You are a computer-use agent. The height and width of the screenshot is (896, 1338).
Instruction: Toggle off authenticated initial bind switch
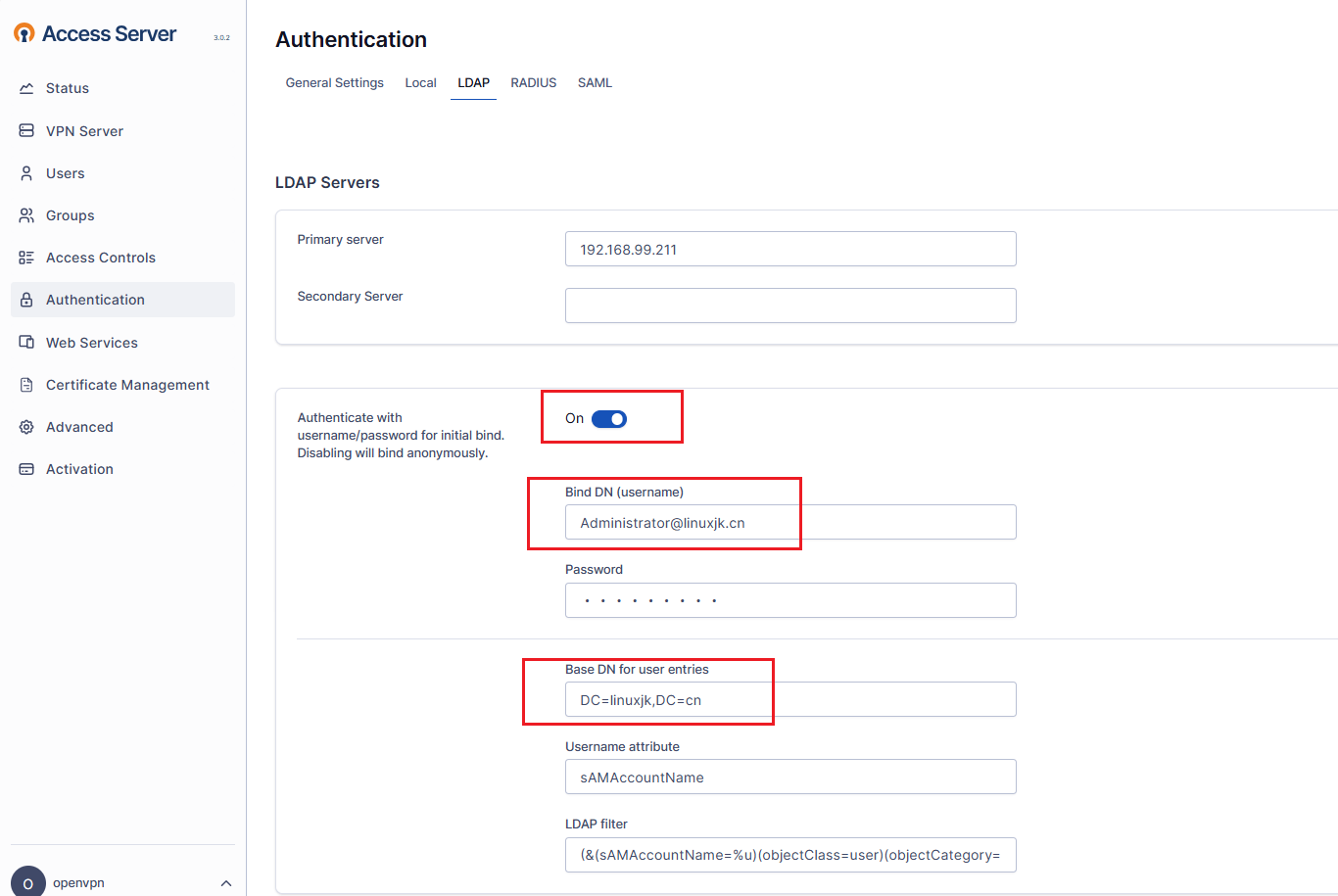(x=609, y=419)
